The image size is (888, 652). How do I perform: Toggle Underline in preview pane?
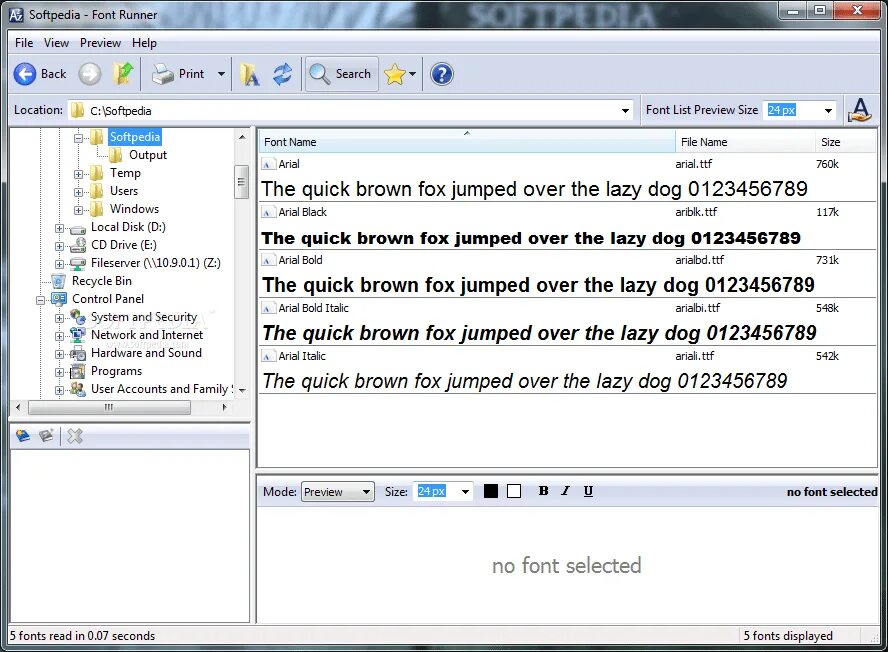[588, 491]
